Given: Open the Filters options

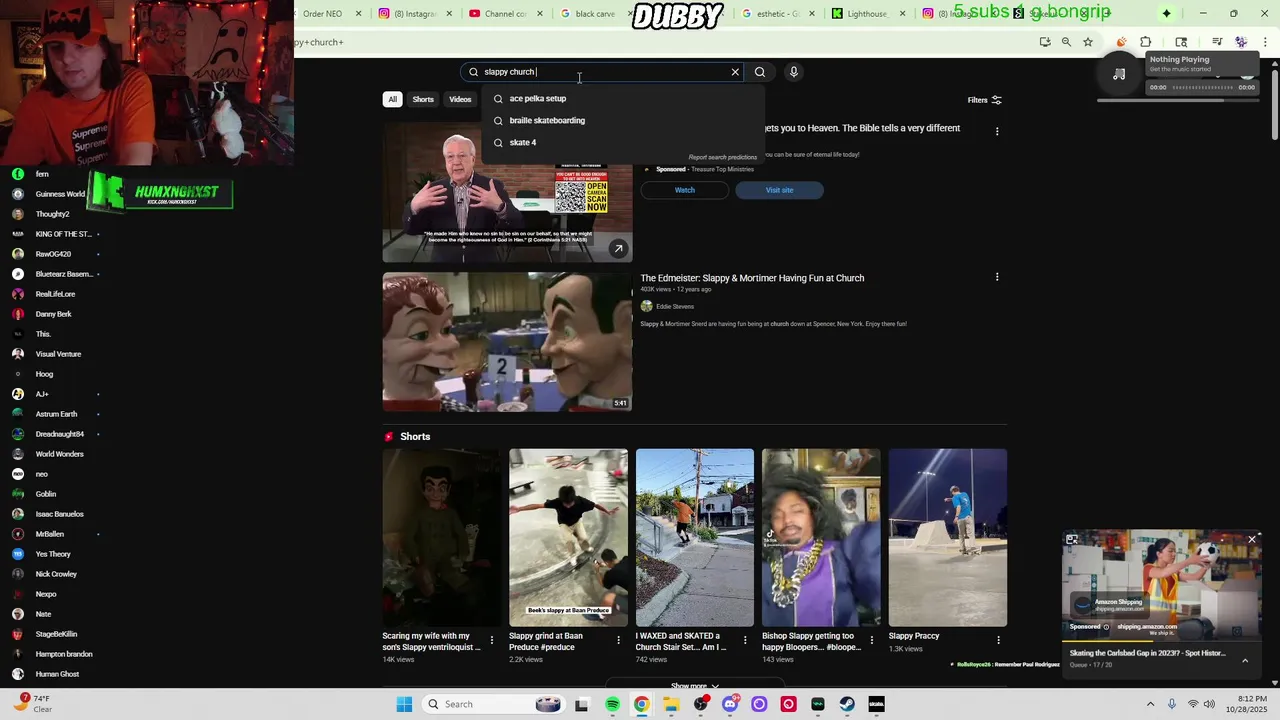Looking at the screenshot, I should [x=984, y=100].
